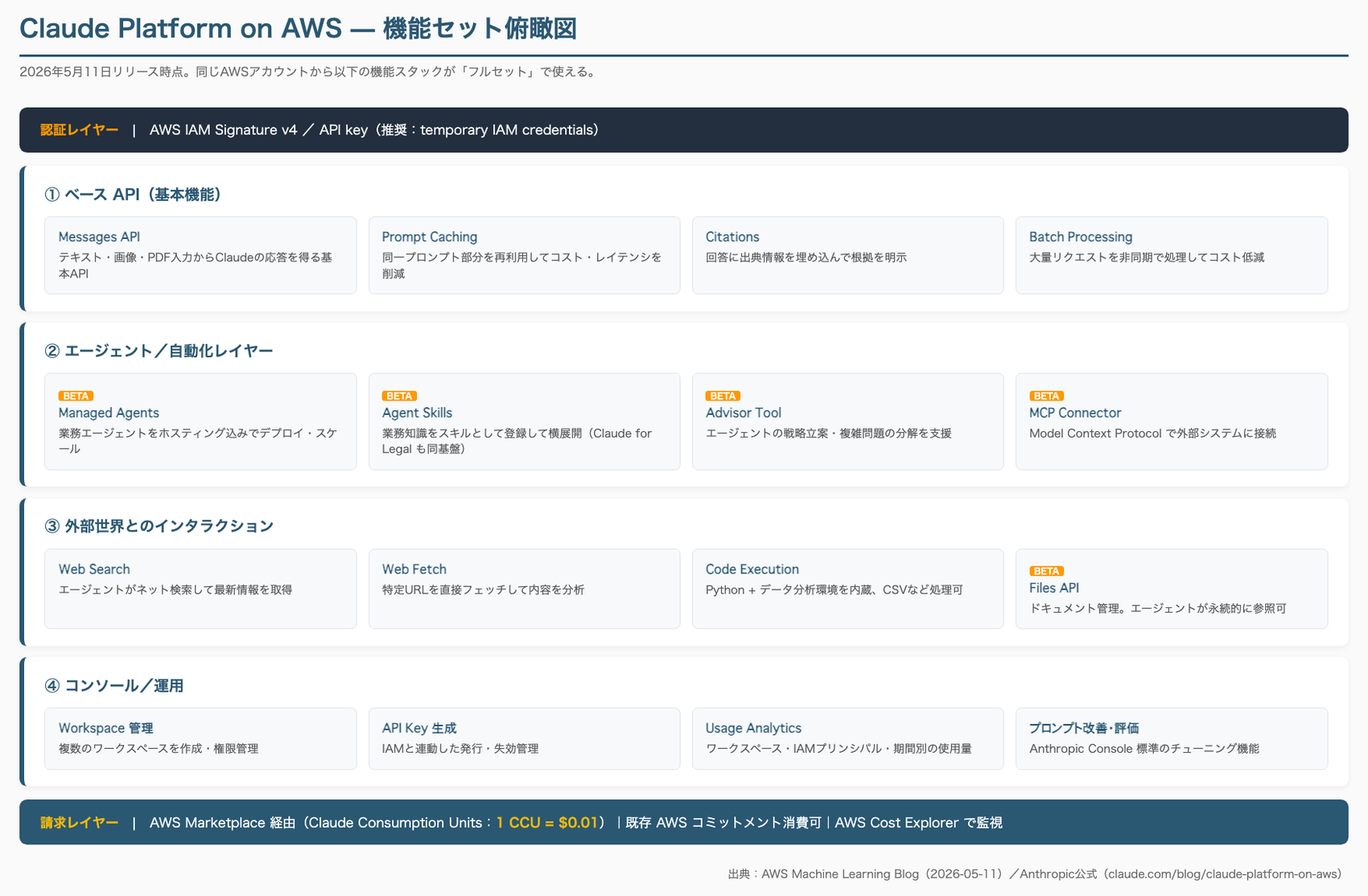Screen dimensions: 1368x896
Task: Click the highlighted 1 CCU = $0.01 text
Action: tap(547, 823)
